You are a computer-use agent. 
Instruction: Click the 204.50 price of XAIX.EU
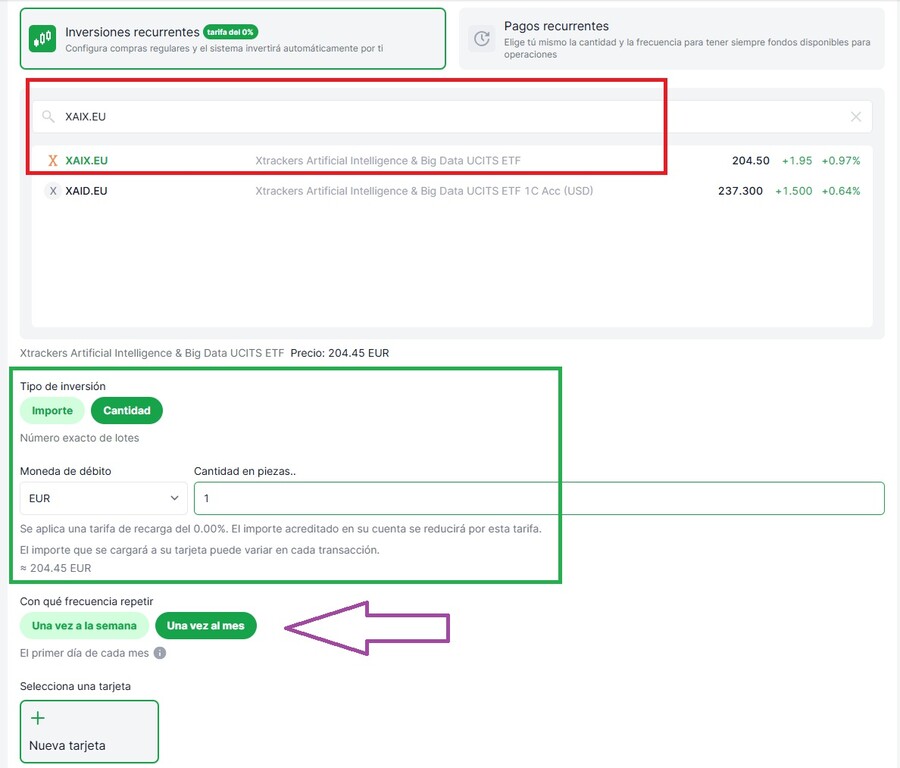[x=750, y=161]
